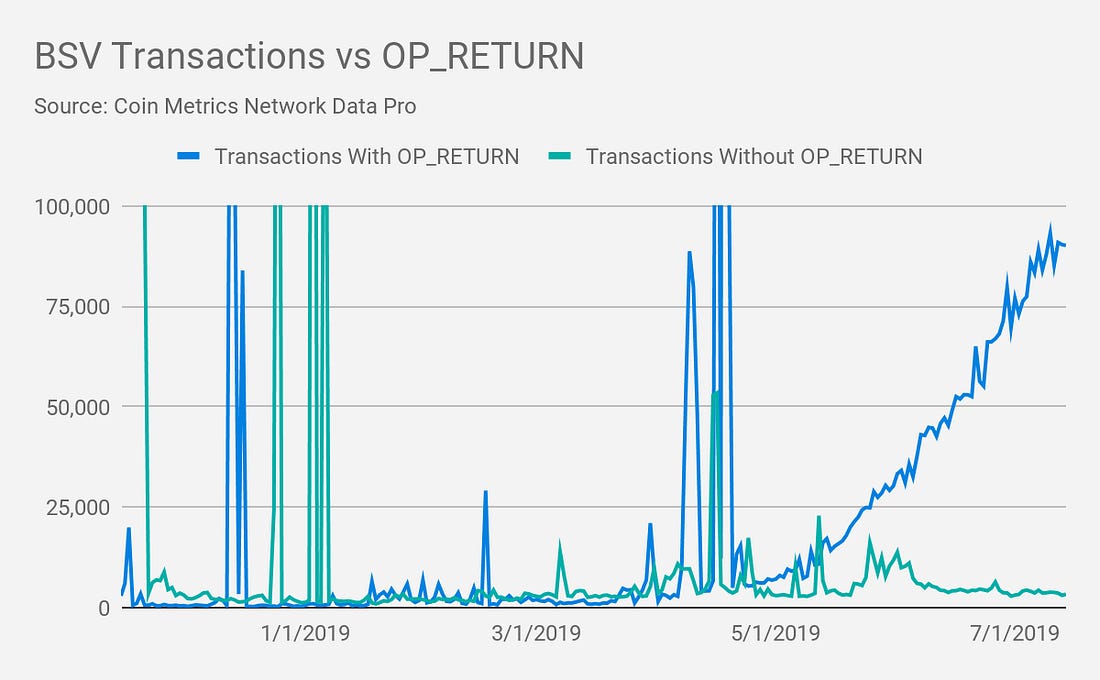Toggle the "Transactions With OP_RETURN" legend label
This screenshot has width=1100, height=680.
366,157
